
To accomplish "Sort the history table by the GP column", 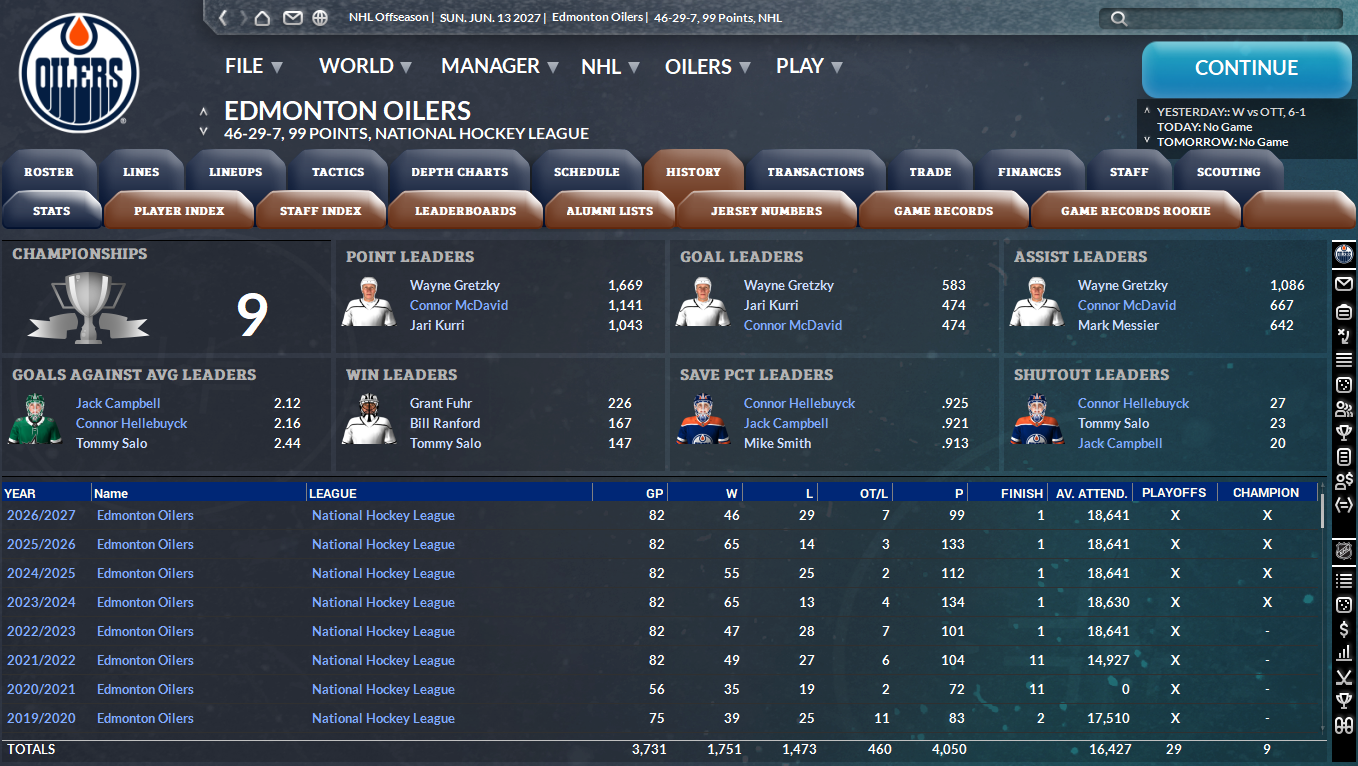I will click(630, 493).
